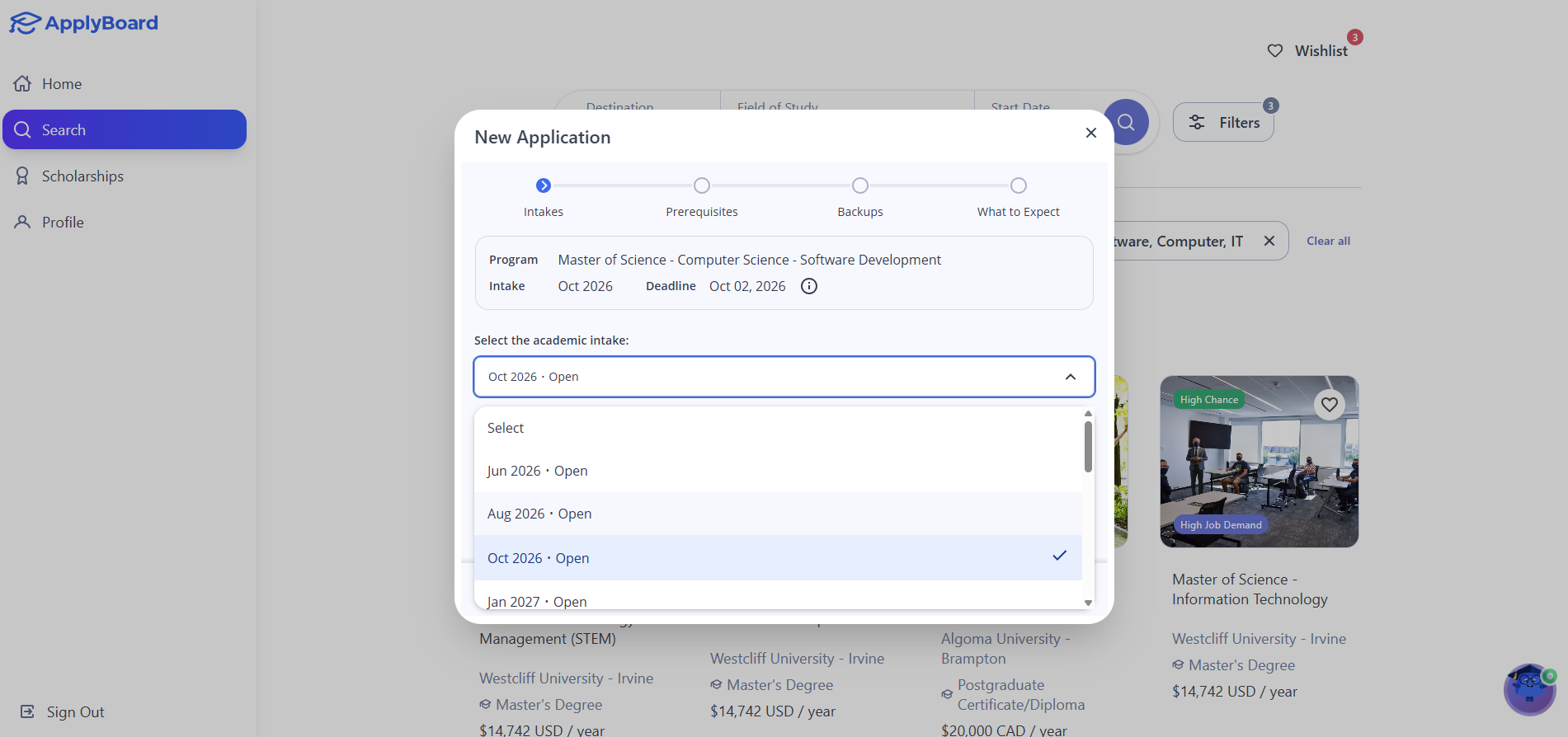
Task: Click the Scholarships ribbon icon
Action: [22, 176]
